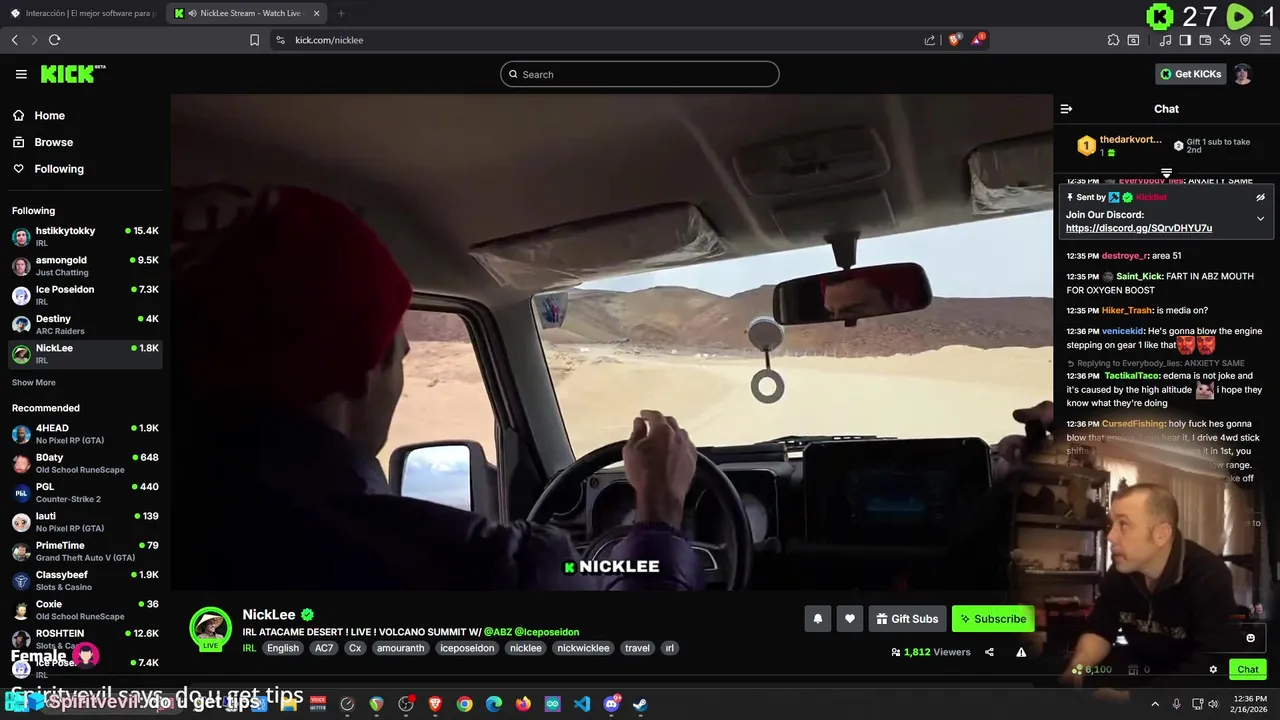
Task: Open Destiny channel in sidebar
Action: 85,324
